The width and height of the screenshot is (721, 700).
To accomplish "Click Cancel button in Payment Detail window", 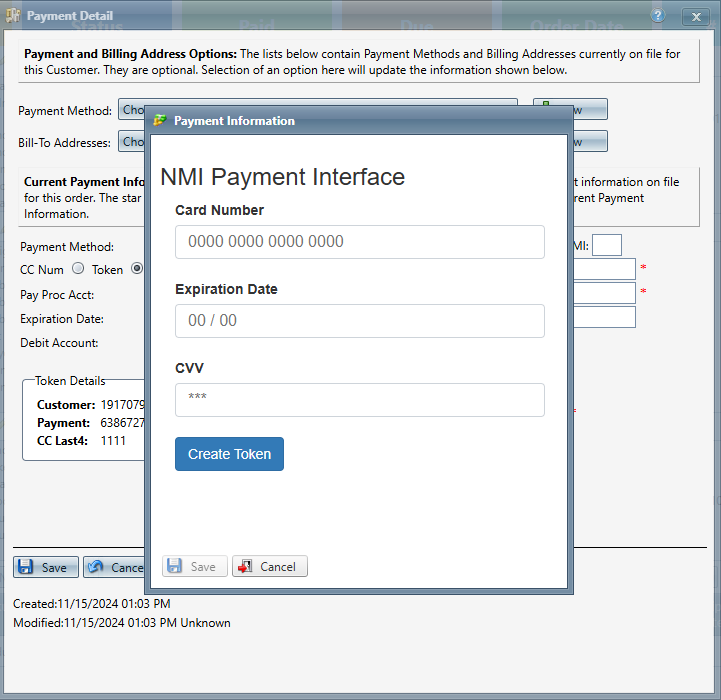I will [115, 567].
